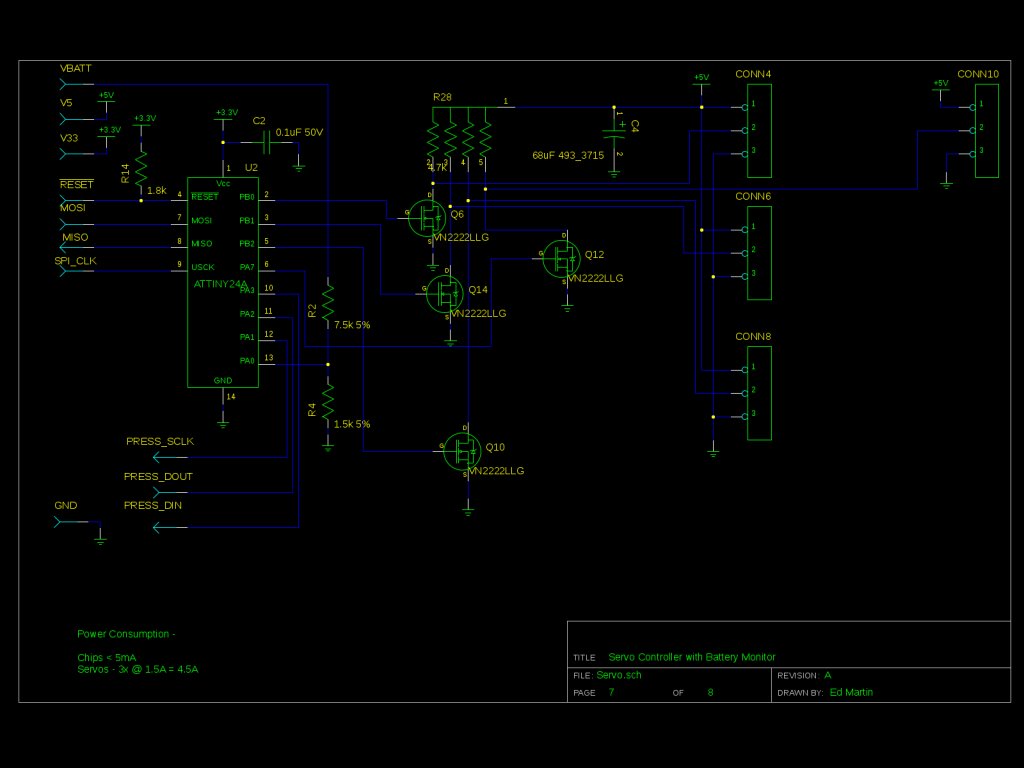Click the 0.1uF 50V capacitor value
The width and height of the screenshot is (1024, 768).
tap(299, 133)
